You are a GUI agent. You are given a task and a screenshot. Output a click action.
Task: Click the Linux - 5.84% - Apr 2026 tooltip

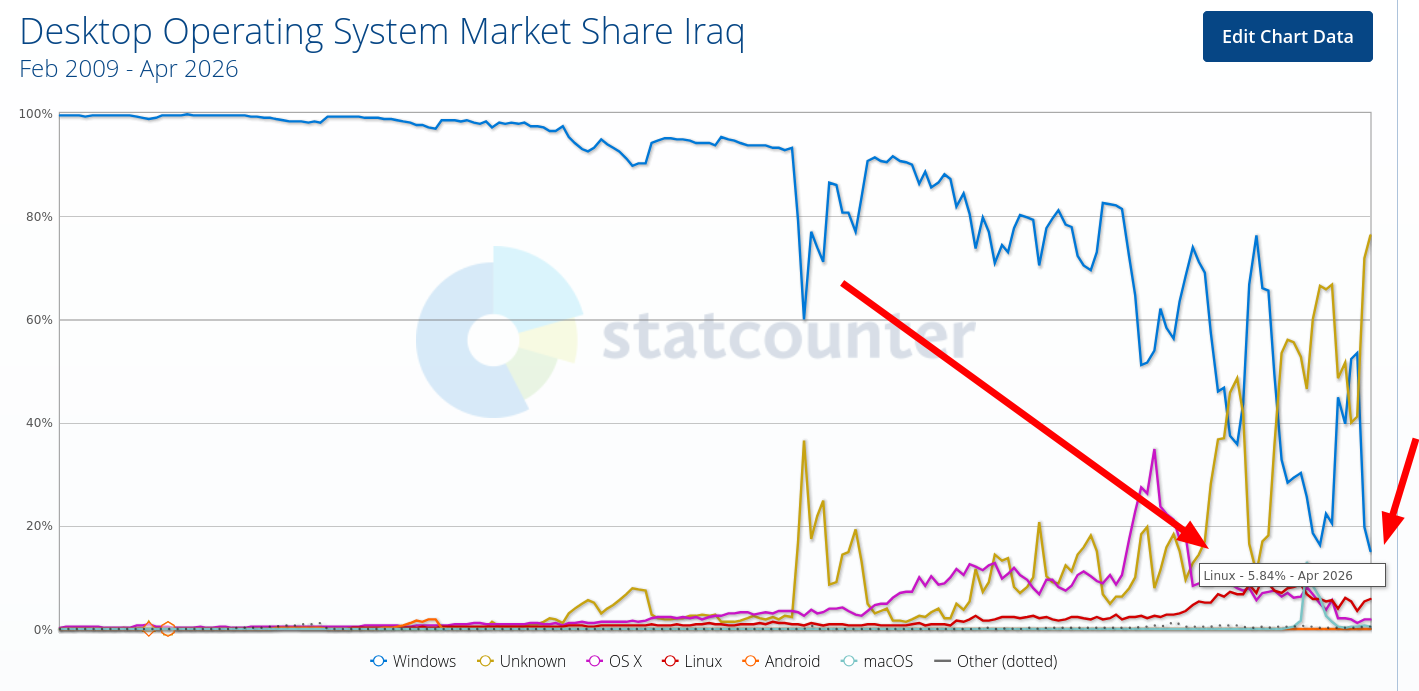tap(1291, 575)
